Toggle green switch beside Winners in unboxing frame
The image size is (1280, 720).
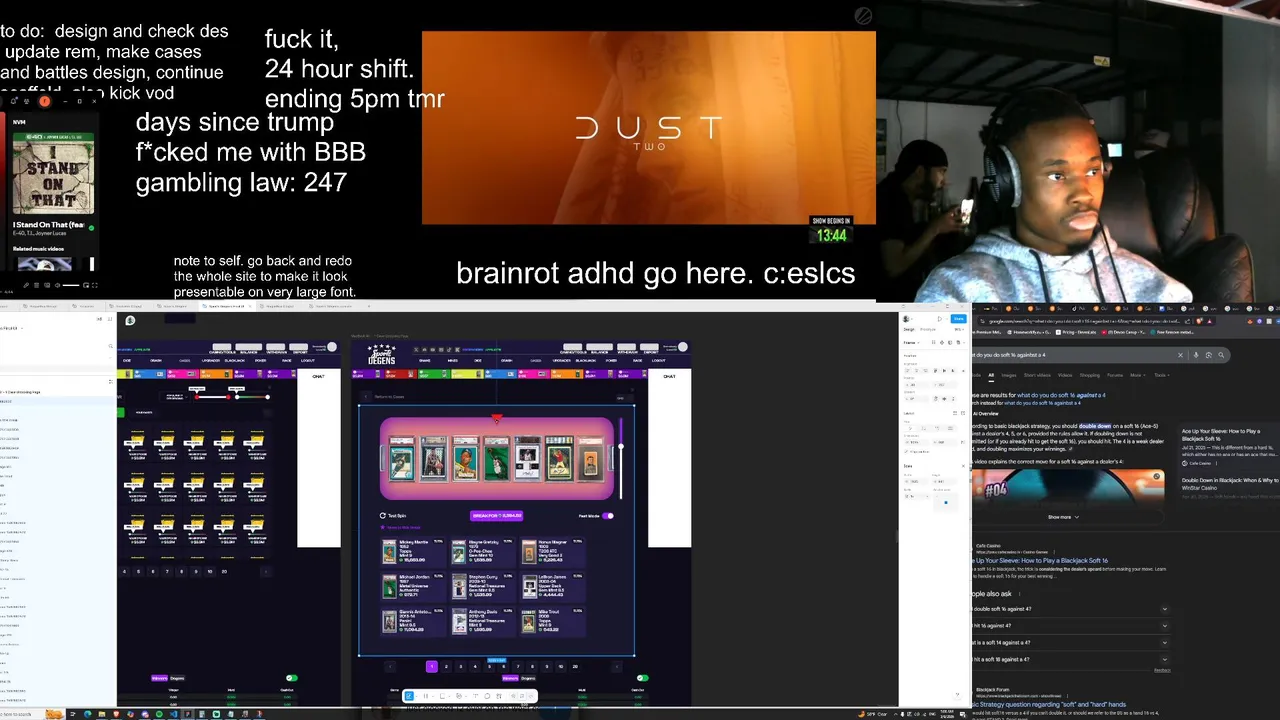642,678
